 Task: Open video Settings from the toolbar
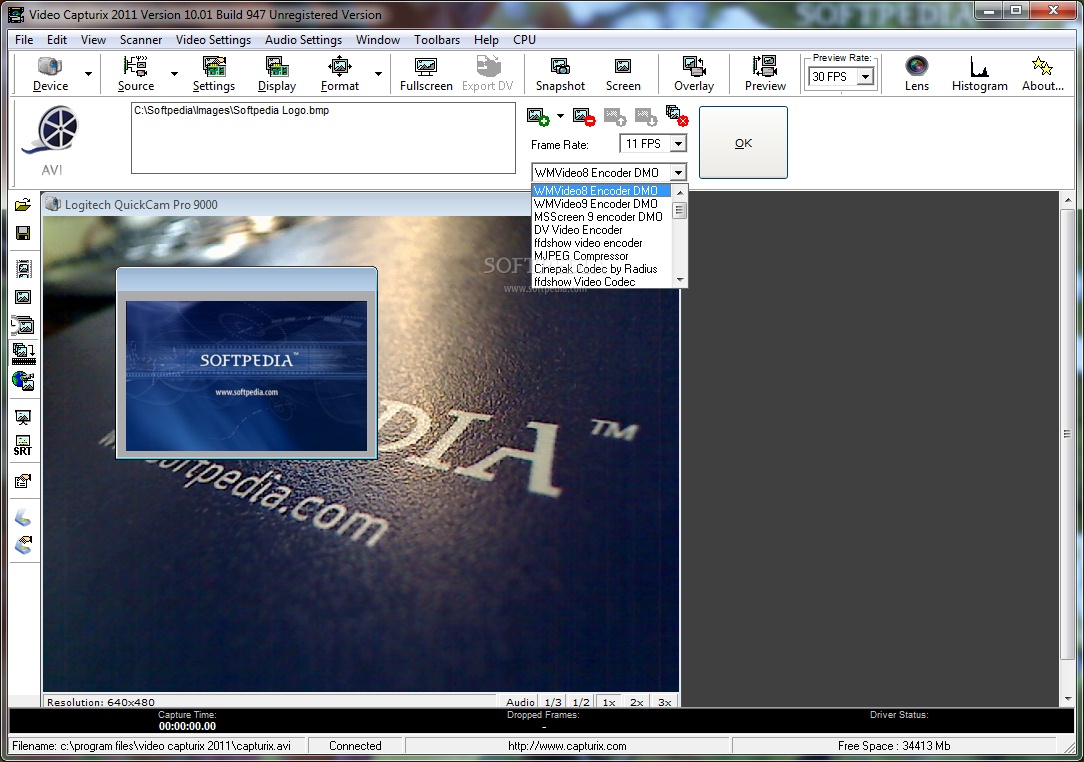214,74
